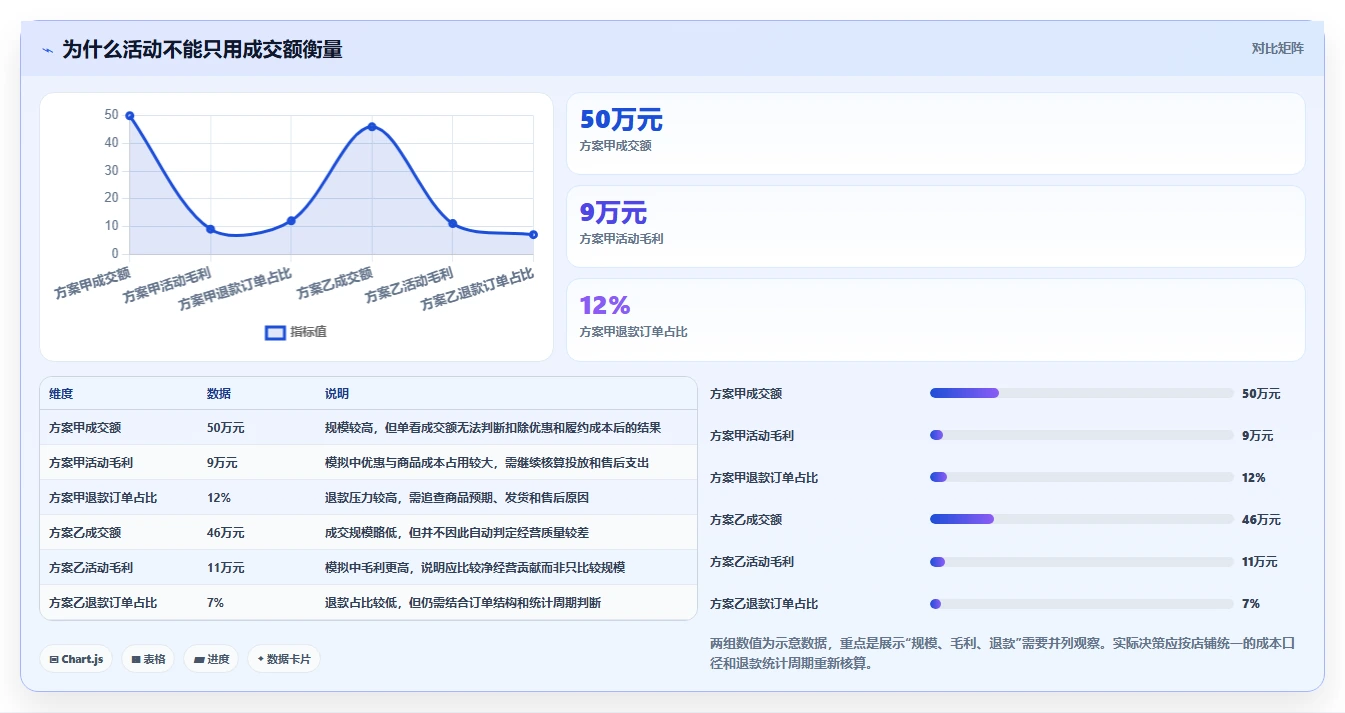Click the page title 为什么活动不能只用成交额衡量
Screen dimensions: 1345x713
pos(202,49)
